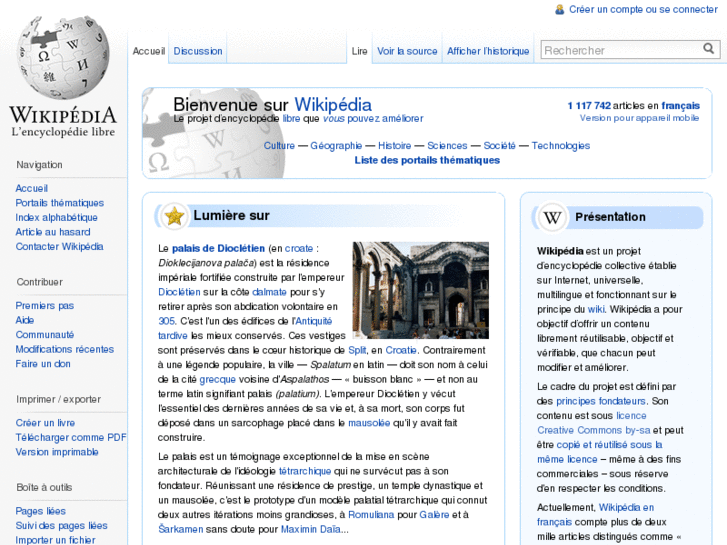The image size is (727, 545).
Task: Open Liste des portails thématiques
Action: (x=427, y=160)
